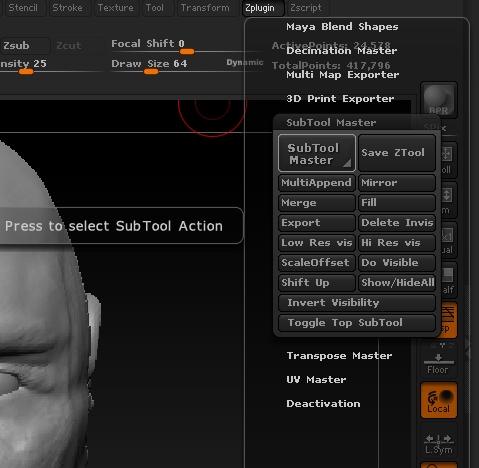Click the Mirror button

coord(397,183)
